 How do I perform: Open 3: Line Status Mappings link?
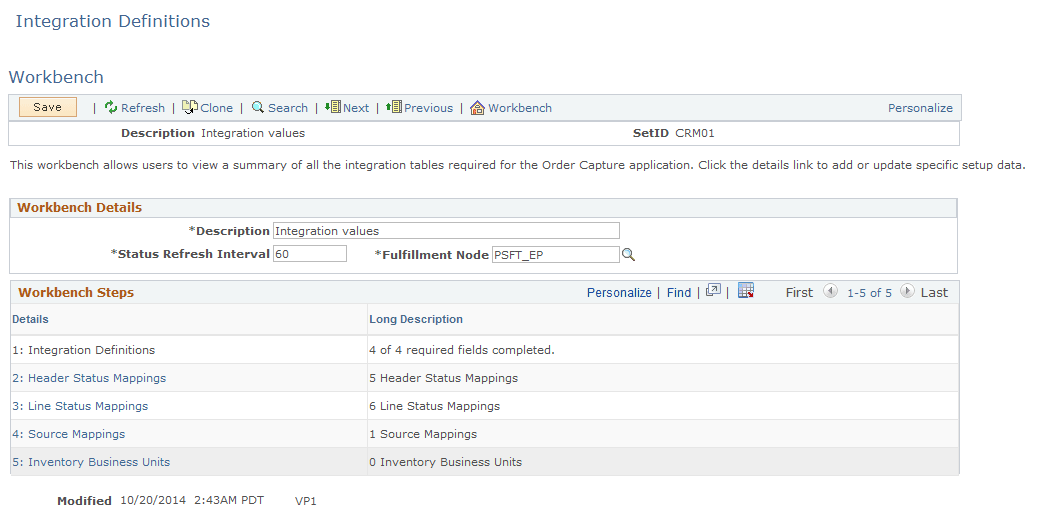[80, 406]
